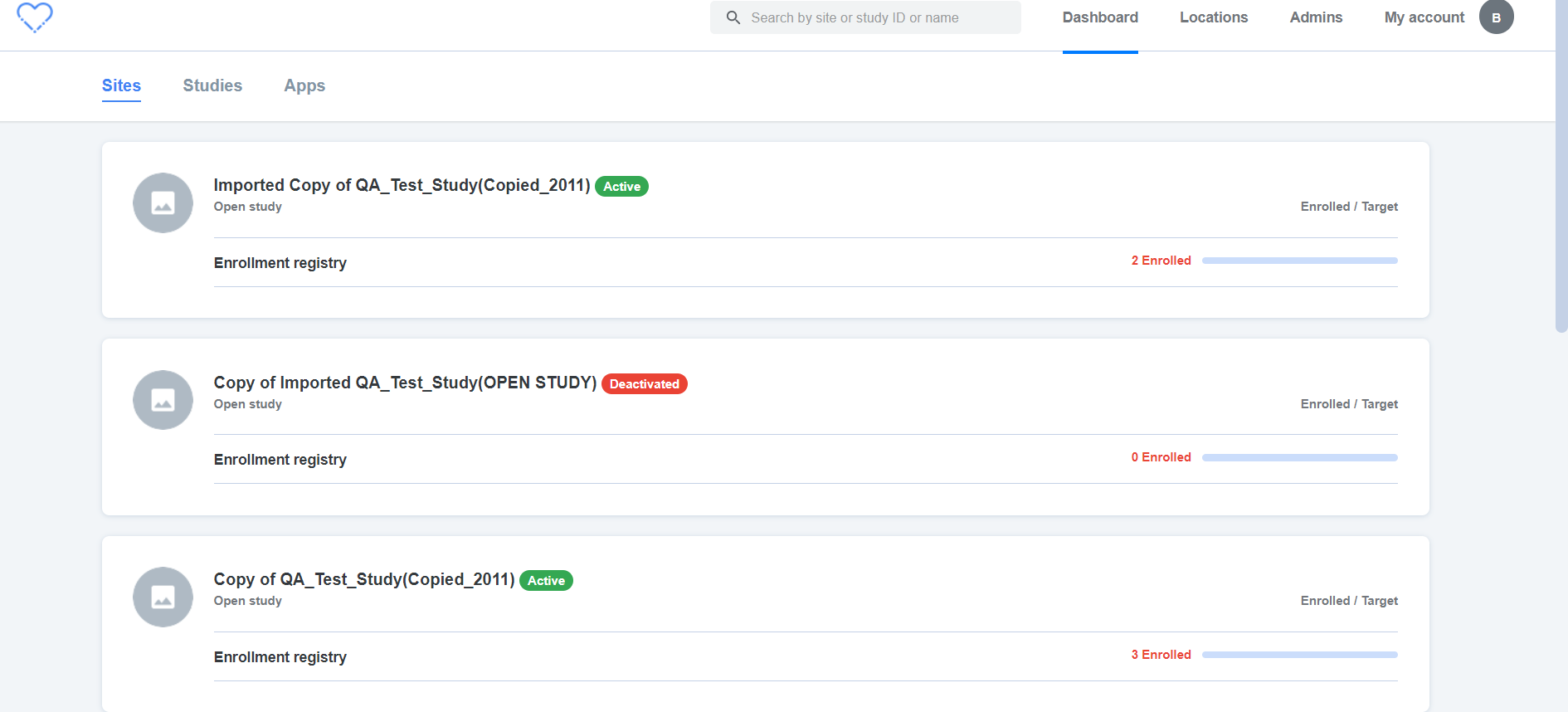The height and width of the screenshot is (712, 1568).
Task: Open Enrollment registry under Copy of QA_Test_Study(Copied_2011)
Action: click(x=280, y=657)
